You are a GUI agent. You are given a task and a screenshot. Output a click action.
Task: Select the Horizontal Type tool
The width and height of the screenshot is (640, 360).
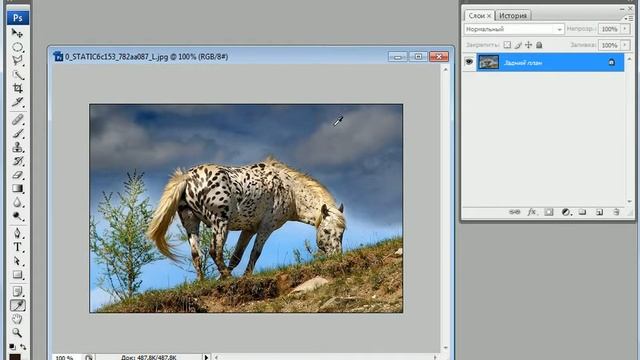click(17, 247)
